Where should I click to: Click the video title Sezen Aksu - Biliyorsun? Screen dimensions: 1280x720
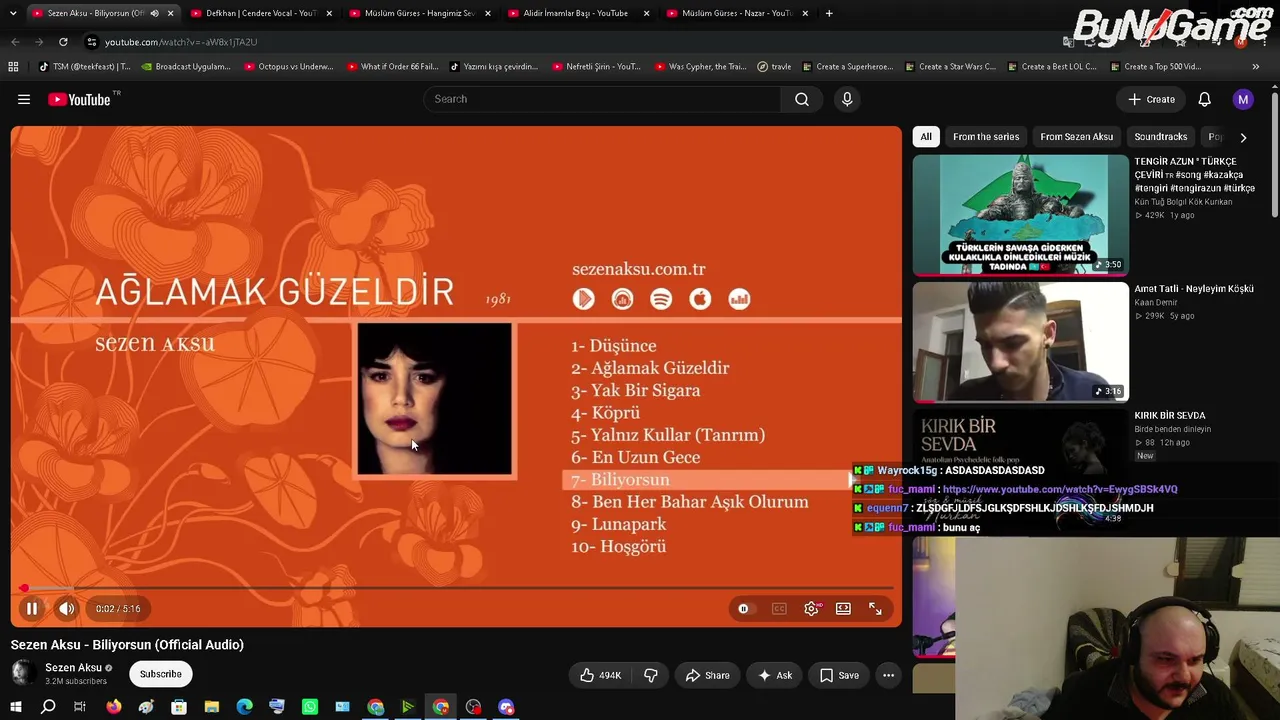click(127, 645)
